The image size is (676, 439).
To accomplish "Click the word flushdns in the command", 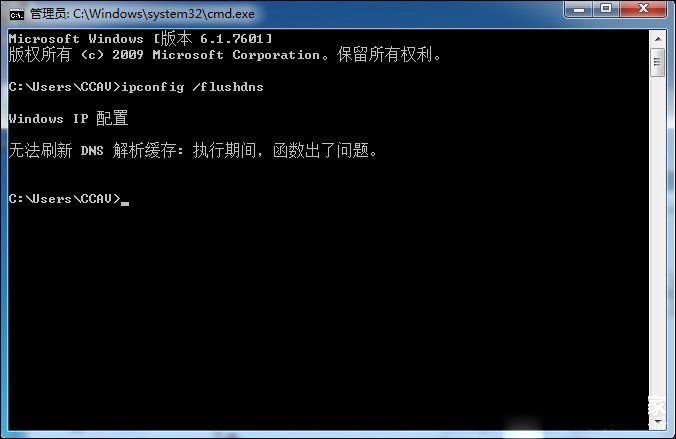I will tap(232, 87).
